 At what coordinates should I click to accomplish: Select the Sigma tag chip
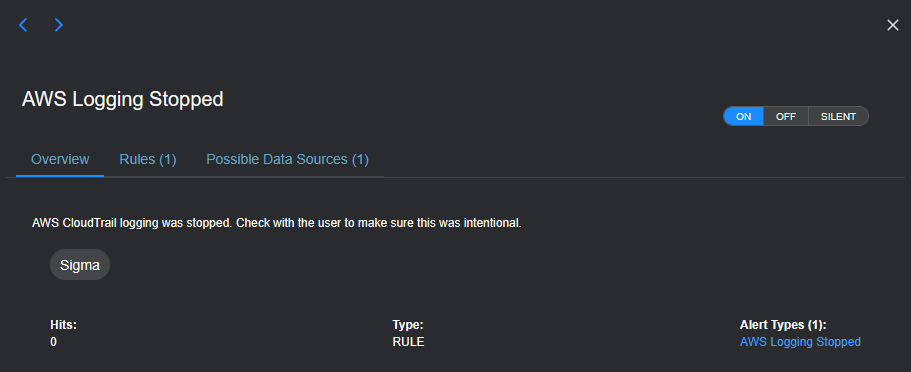coord(80,265)
